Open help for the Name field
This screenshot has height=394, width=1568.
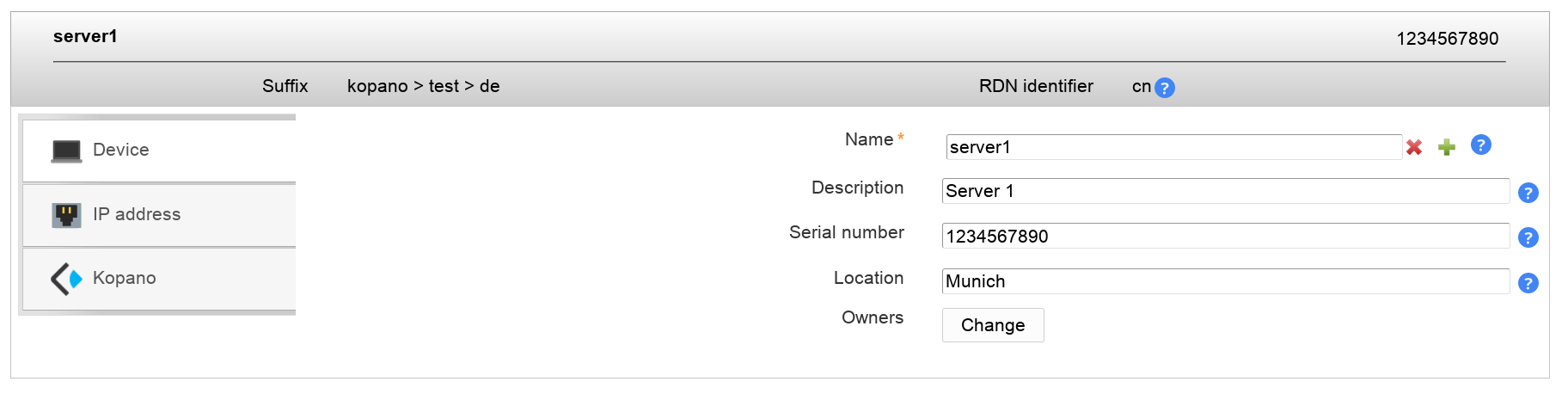(1480, 145)
